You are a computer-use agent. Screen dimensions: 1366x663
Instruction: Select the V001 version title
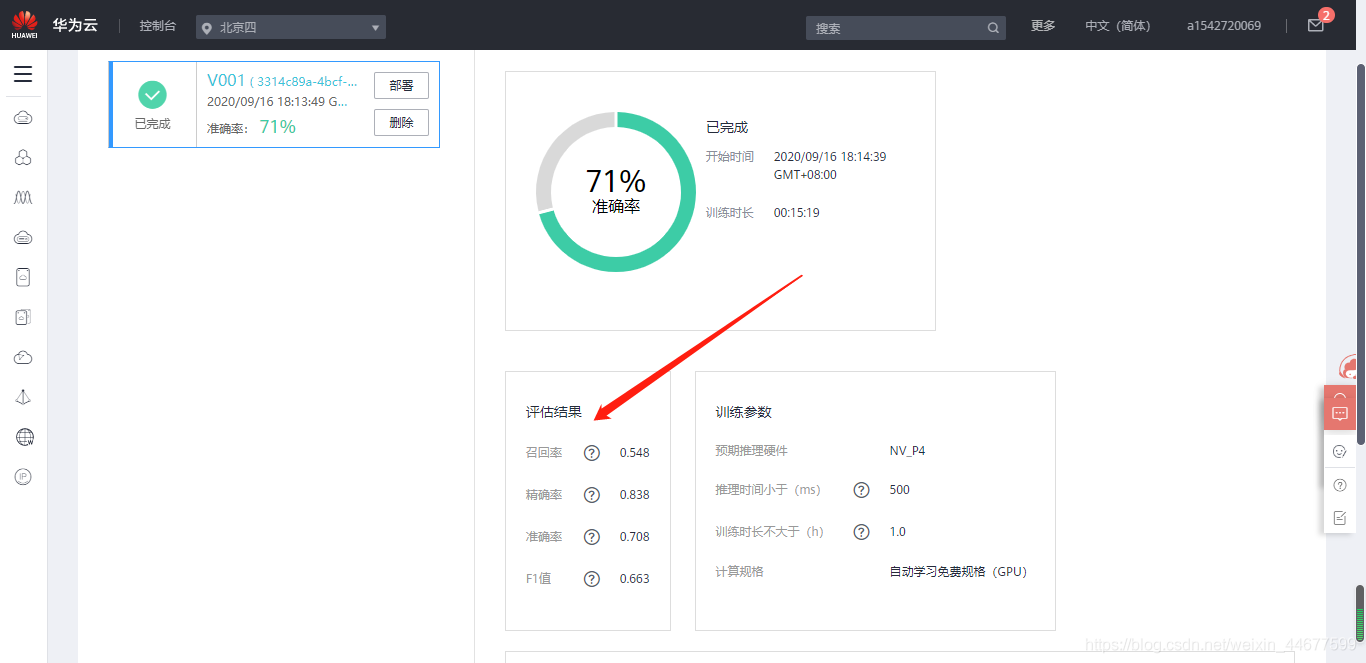click(226, 81)
